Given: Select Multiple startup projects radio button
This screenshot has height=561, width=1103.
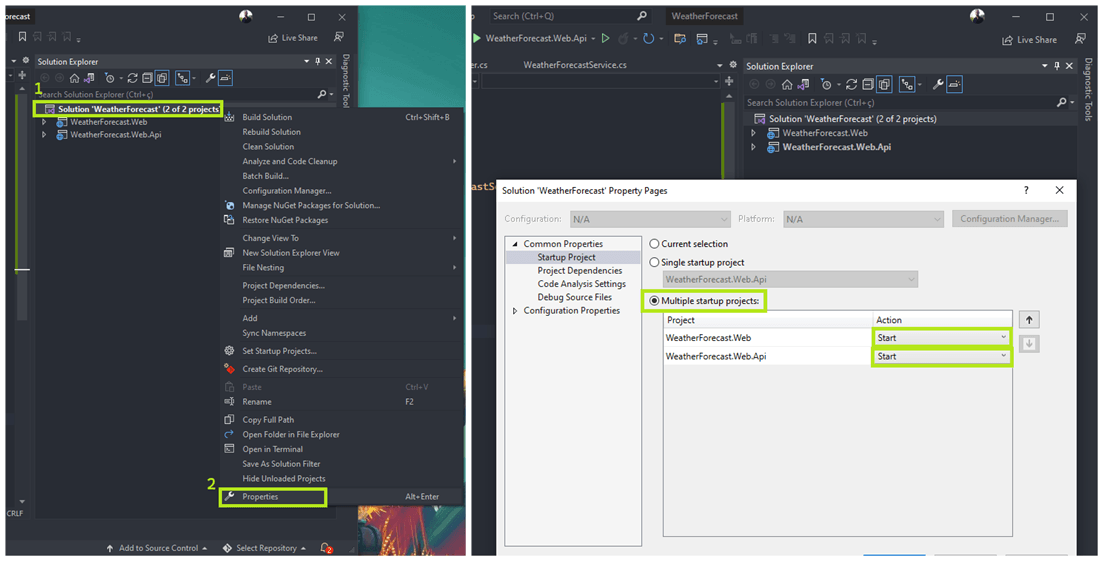Looking at the screenshot, I should [654, 301].
